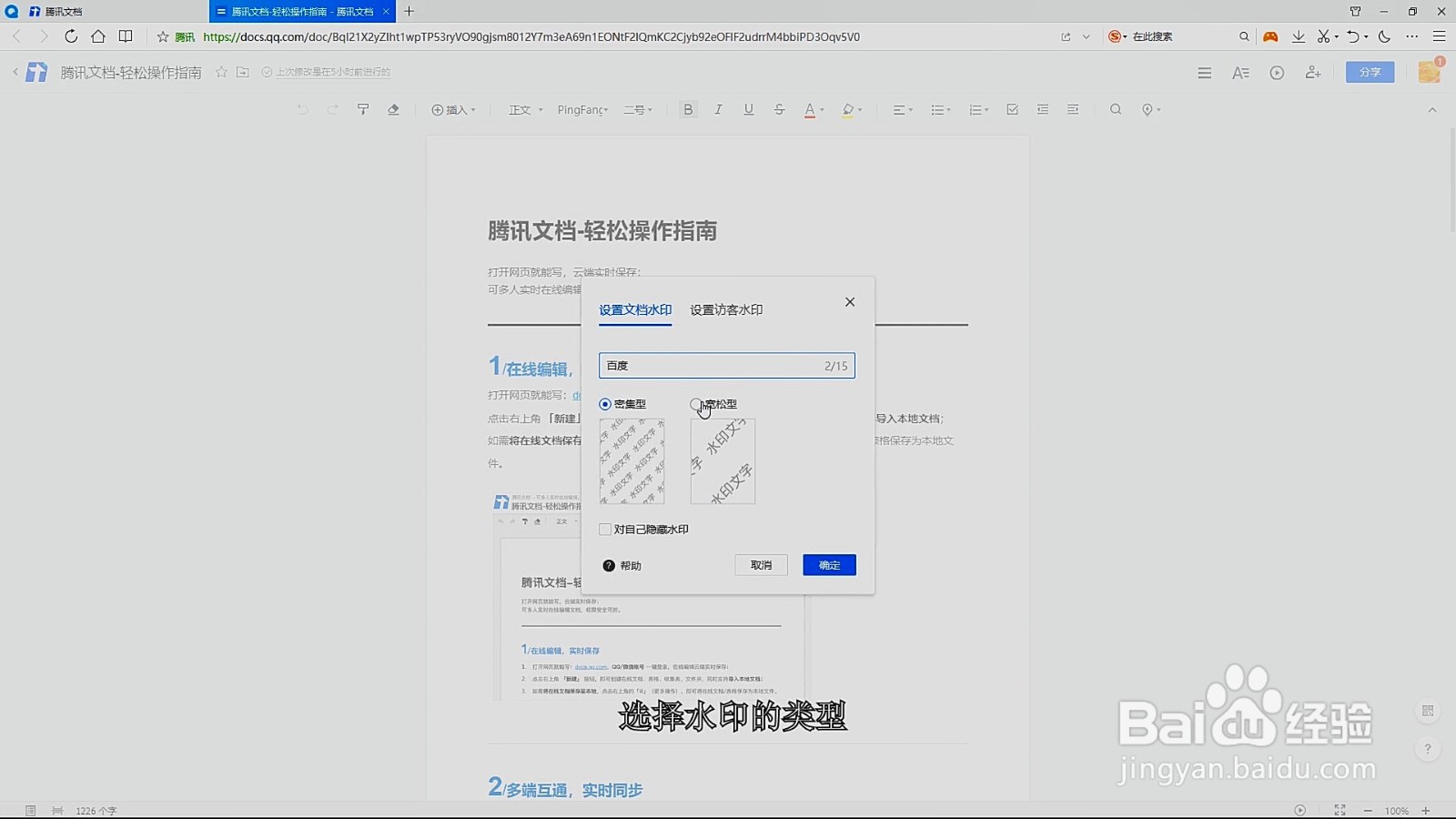Click the move to folder icon
Image resolution: width=1456 pixels, height=819 pixels.
[243, 72]
